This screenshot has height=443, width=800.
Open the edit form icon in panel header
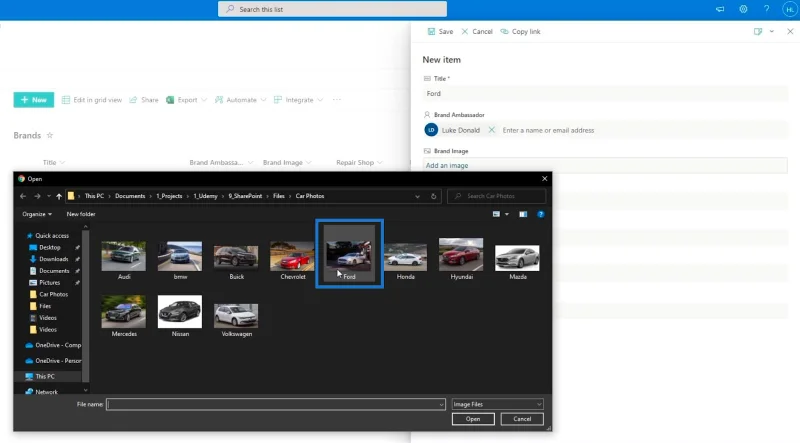(x=758, y=32)
